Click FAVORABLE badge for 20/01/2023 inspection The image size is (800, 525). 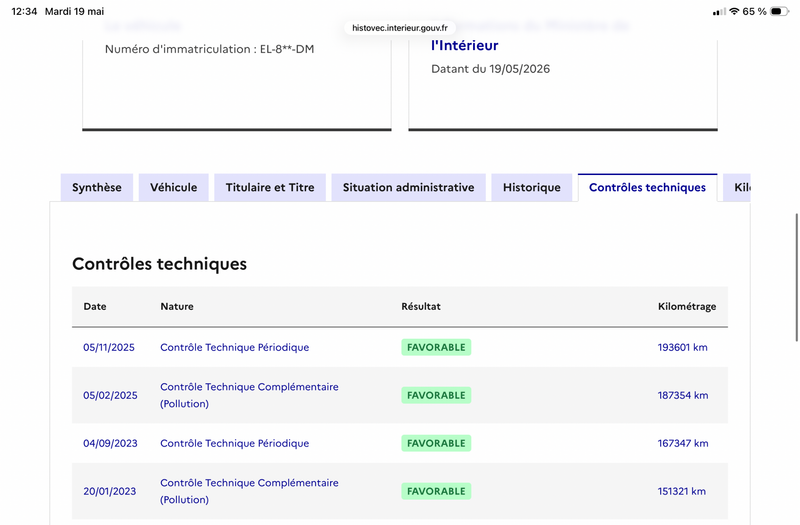click(436, 491)
